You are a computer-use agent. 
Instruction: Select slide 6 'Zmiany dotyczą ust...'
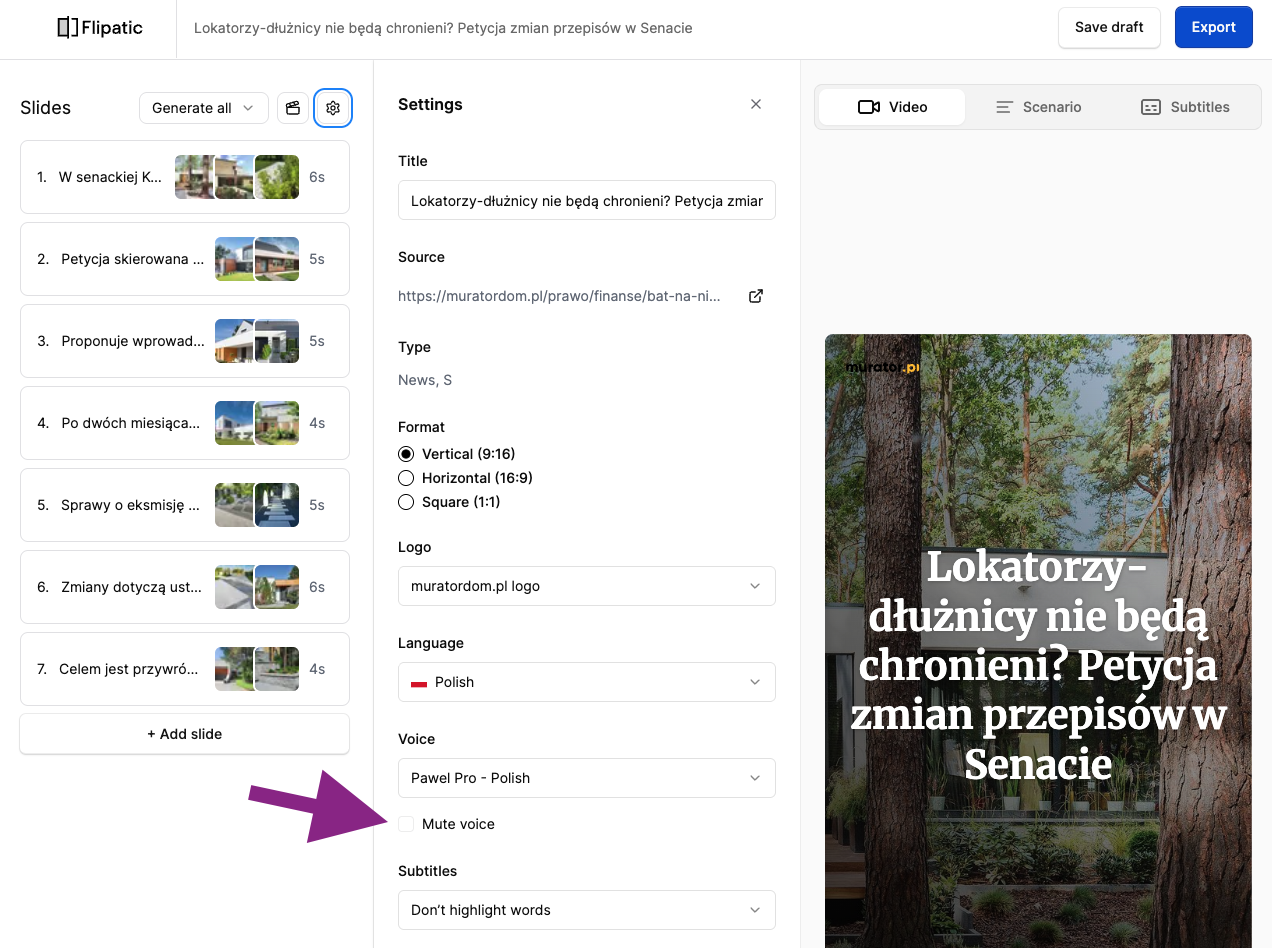(x=185, y=587)
